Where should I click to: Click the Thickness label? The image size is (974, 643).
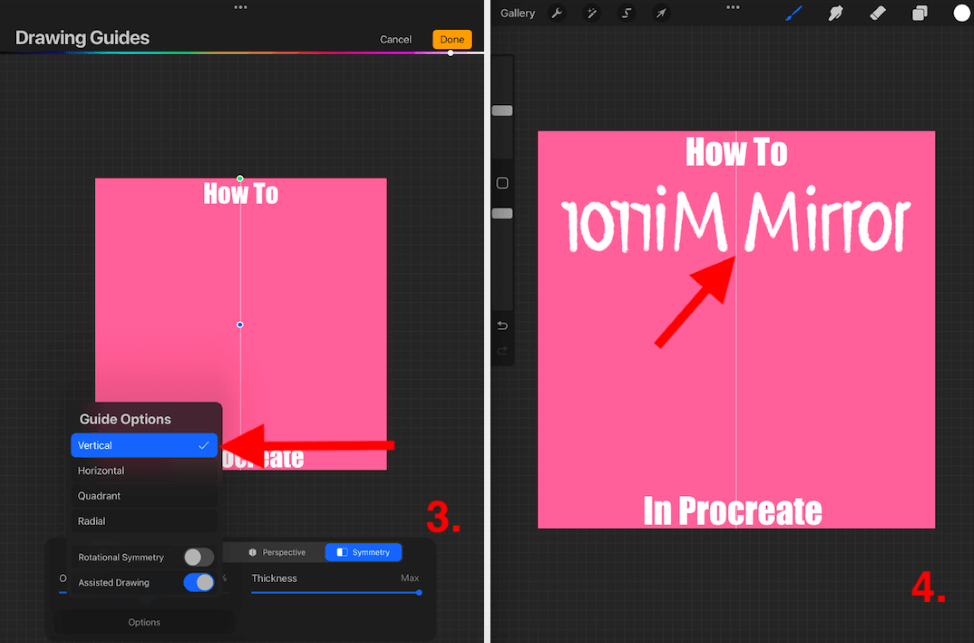click(x=274, y=578)
